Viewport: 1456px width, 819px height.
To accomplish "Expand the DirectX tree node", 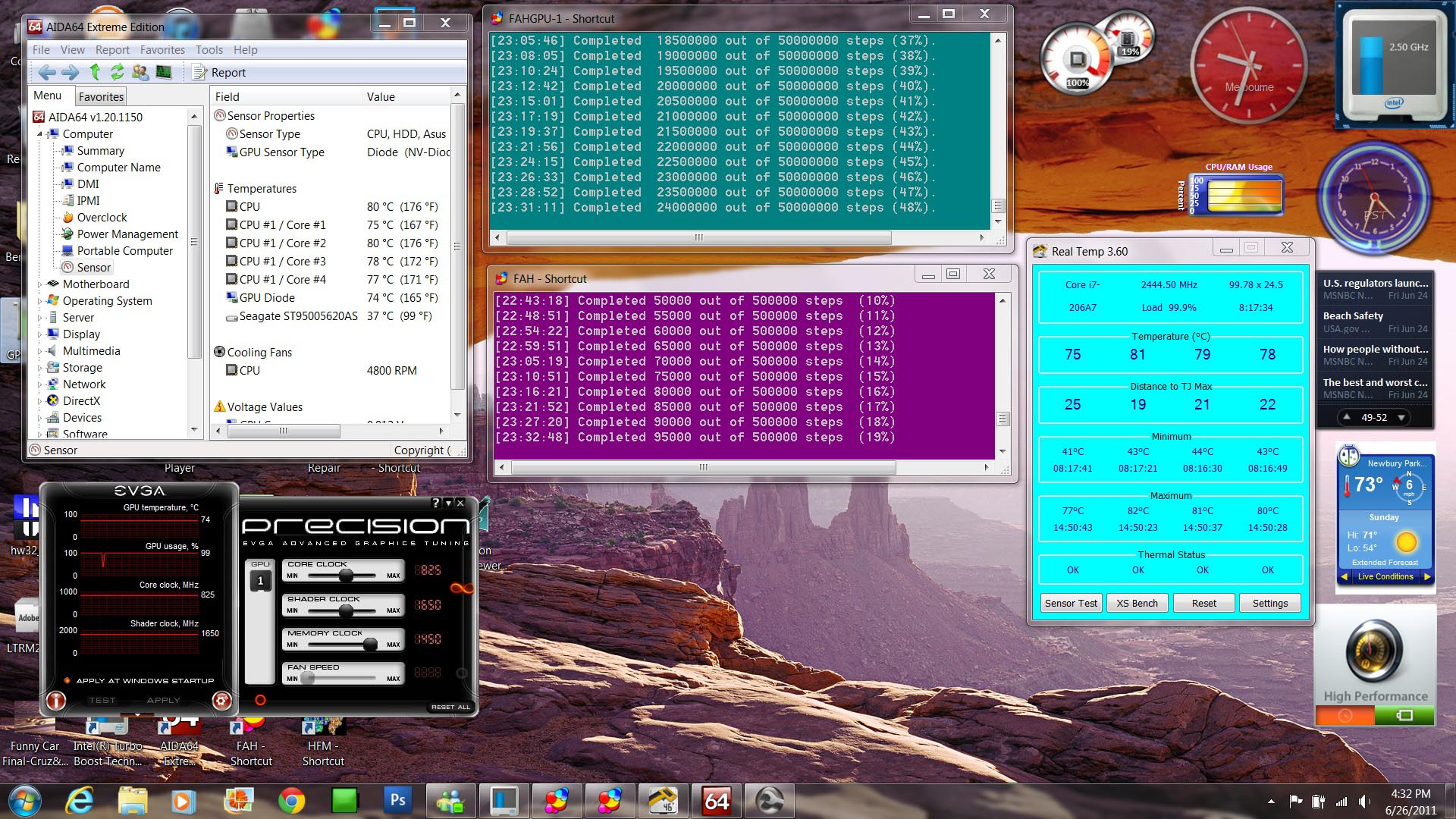I will 40,400.
